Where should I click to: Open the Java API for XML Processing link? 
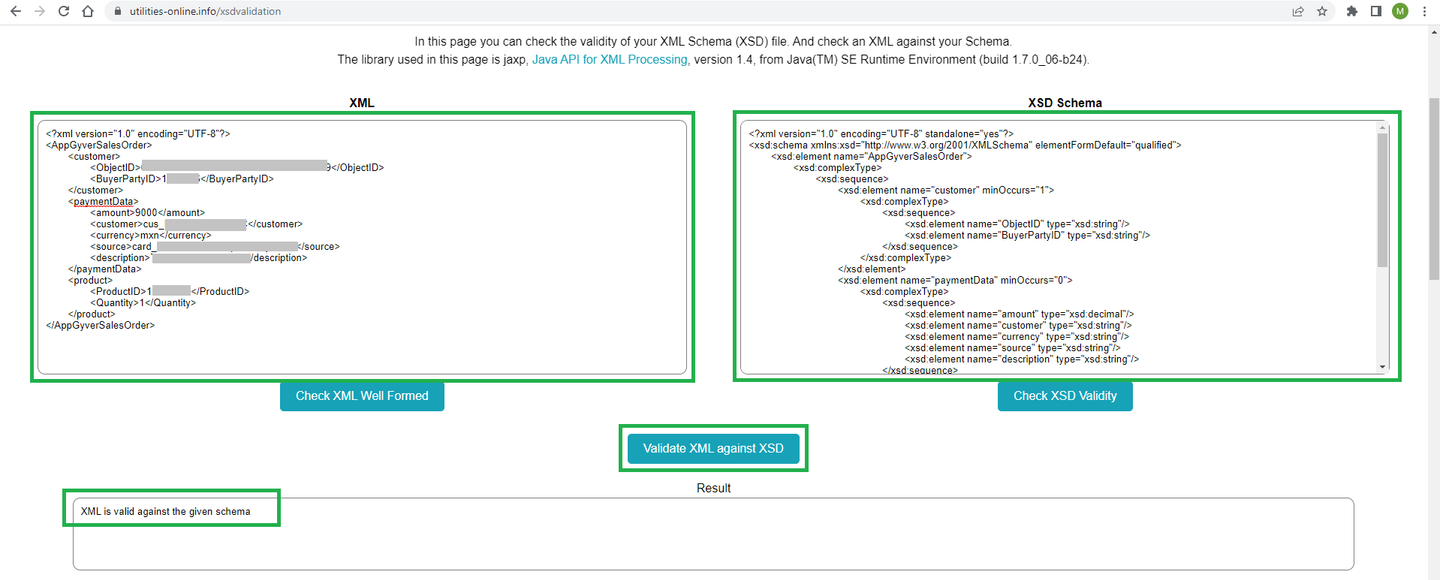pyautogui.click(x=610, y=60)
